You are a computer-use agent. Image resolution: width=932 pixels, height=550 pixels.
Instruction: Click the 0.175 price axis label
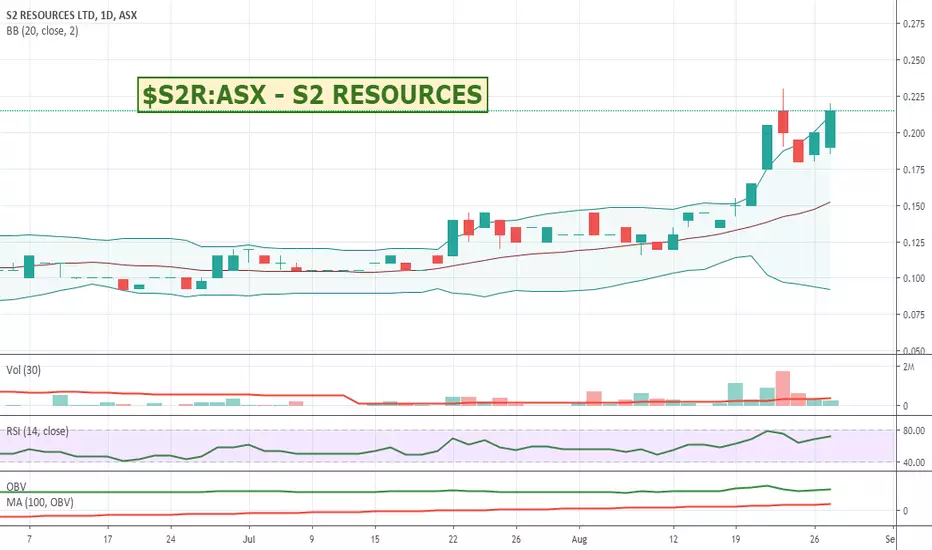tap(914, 169)
